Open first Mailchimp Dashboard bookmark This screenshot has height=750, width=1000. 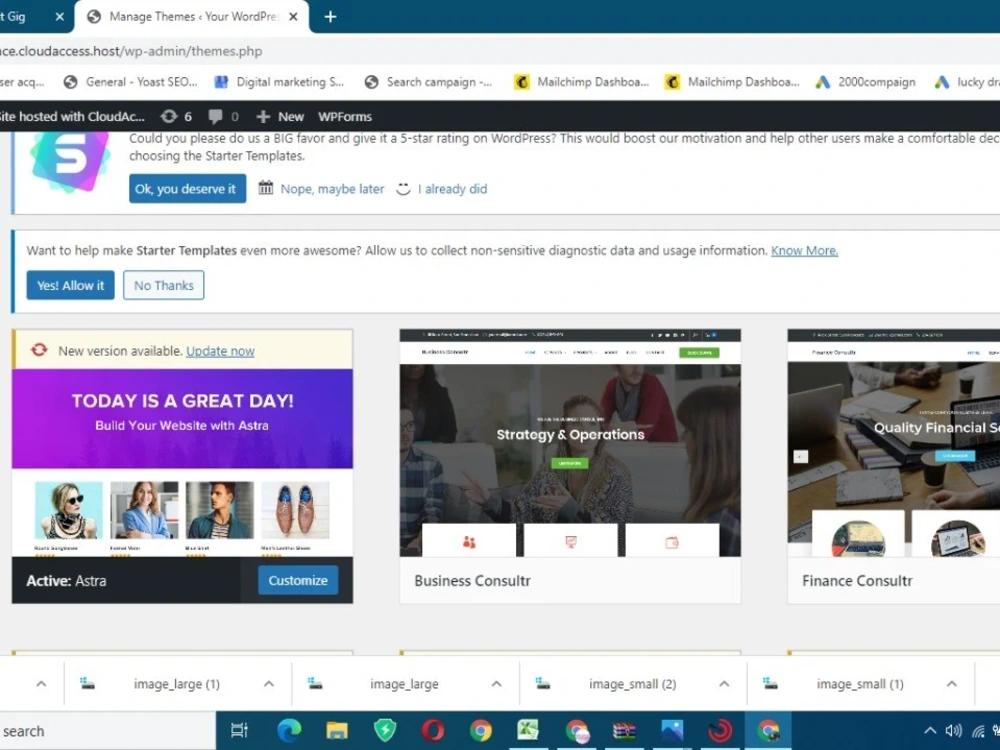[582, 82]
